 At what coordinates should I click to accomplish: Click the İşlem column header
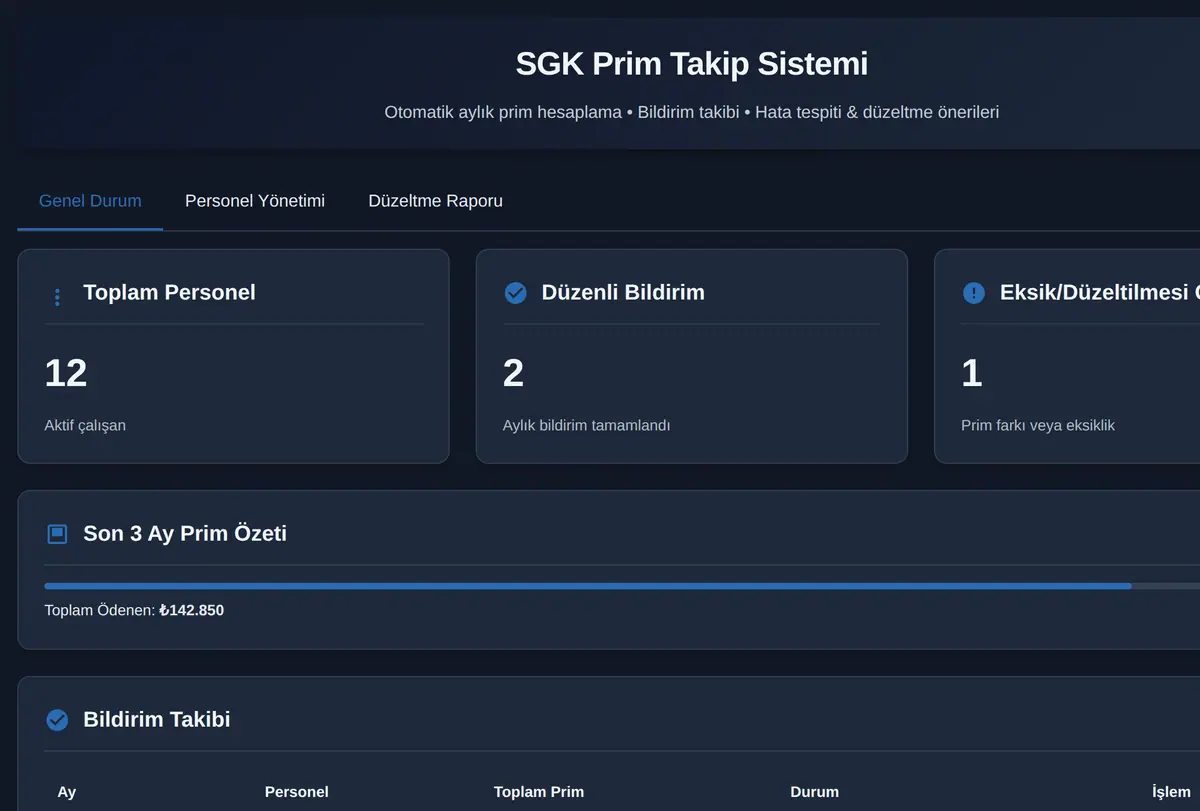coord(1171,791)
